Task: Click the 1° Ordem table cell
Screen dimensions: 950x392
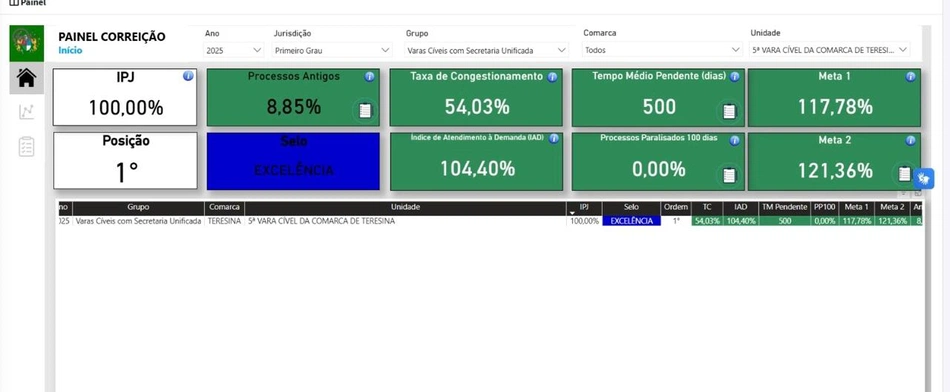Action: pyautogui.click(x=676, y=221)
